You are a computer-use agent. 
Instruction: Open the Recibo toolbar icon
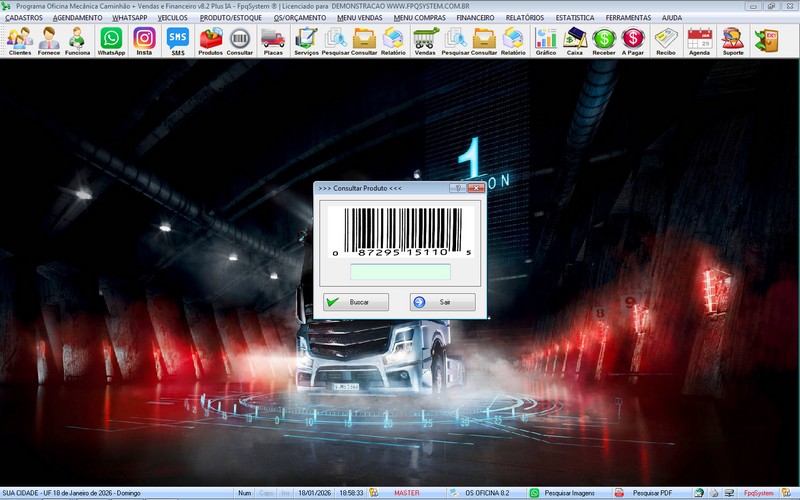tap(665, 40)
